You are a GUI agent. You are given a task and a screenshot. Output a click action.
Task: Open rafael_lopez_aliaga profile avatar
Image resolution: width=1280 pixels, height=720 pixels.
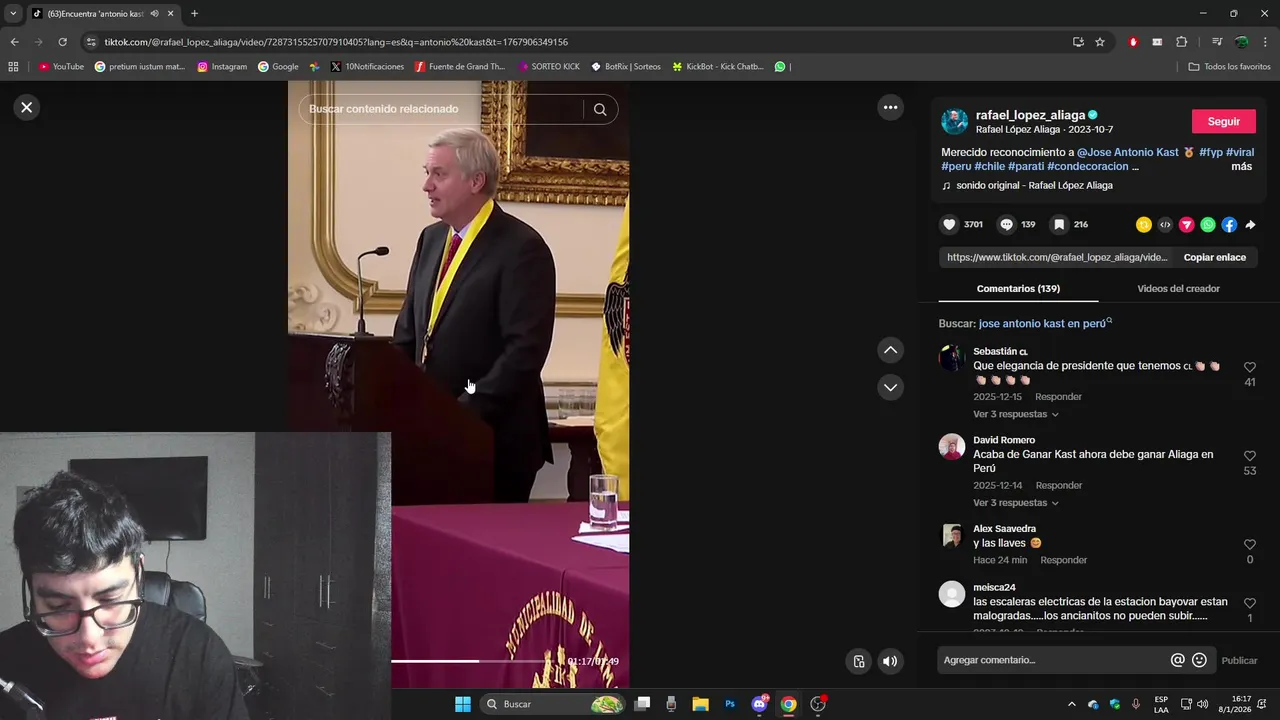click(955, 122)
